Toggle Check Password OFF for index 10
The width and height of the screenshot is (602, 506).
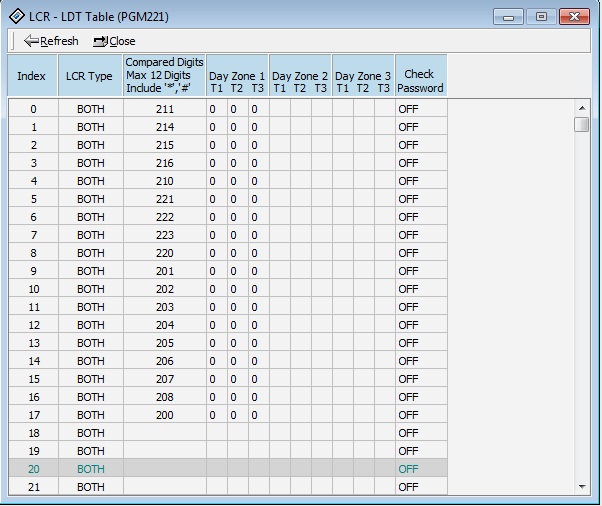(421, 289)
